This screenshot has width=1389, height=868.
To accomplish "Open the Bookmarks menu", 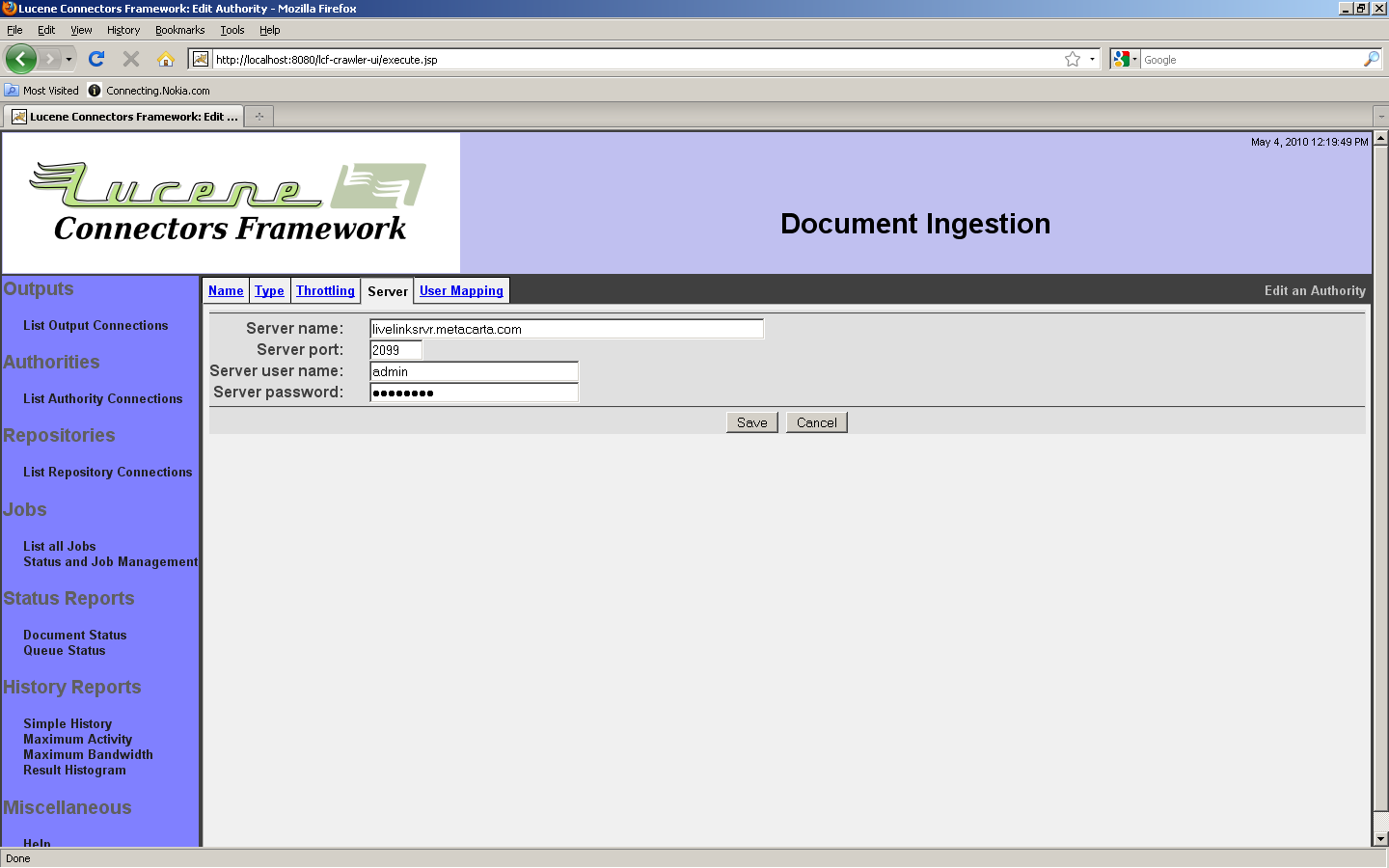I will [x=179, y=30].
